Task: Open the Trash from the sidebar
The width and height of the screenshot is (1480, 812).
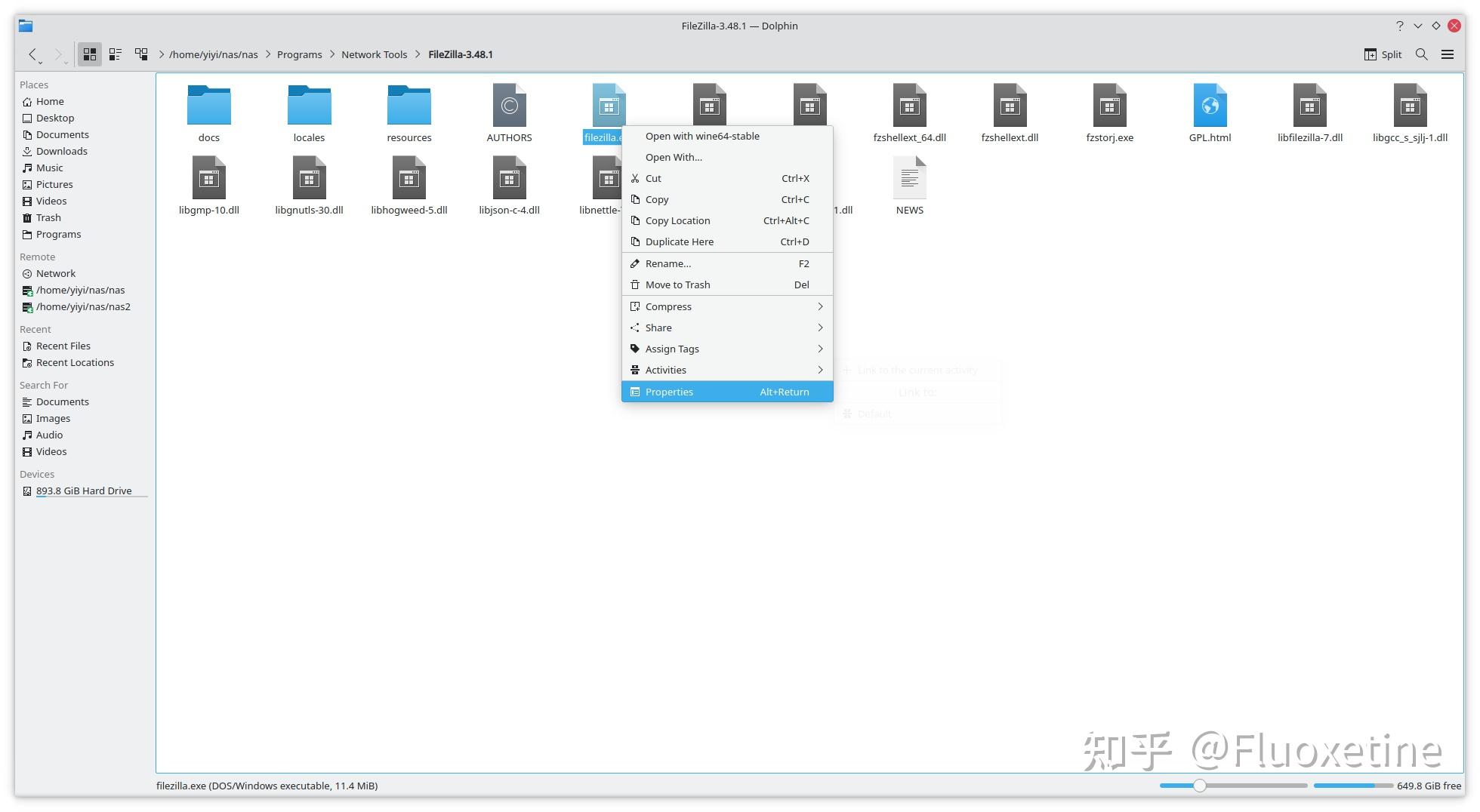Action: pos(48,217)
